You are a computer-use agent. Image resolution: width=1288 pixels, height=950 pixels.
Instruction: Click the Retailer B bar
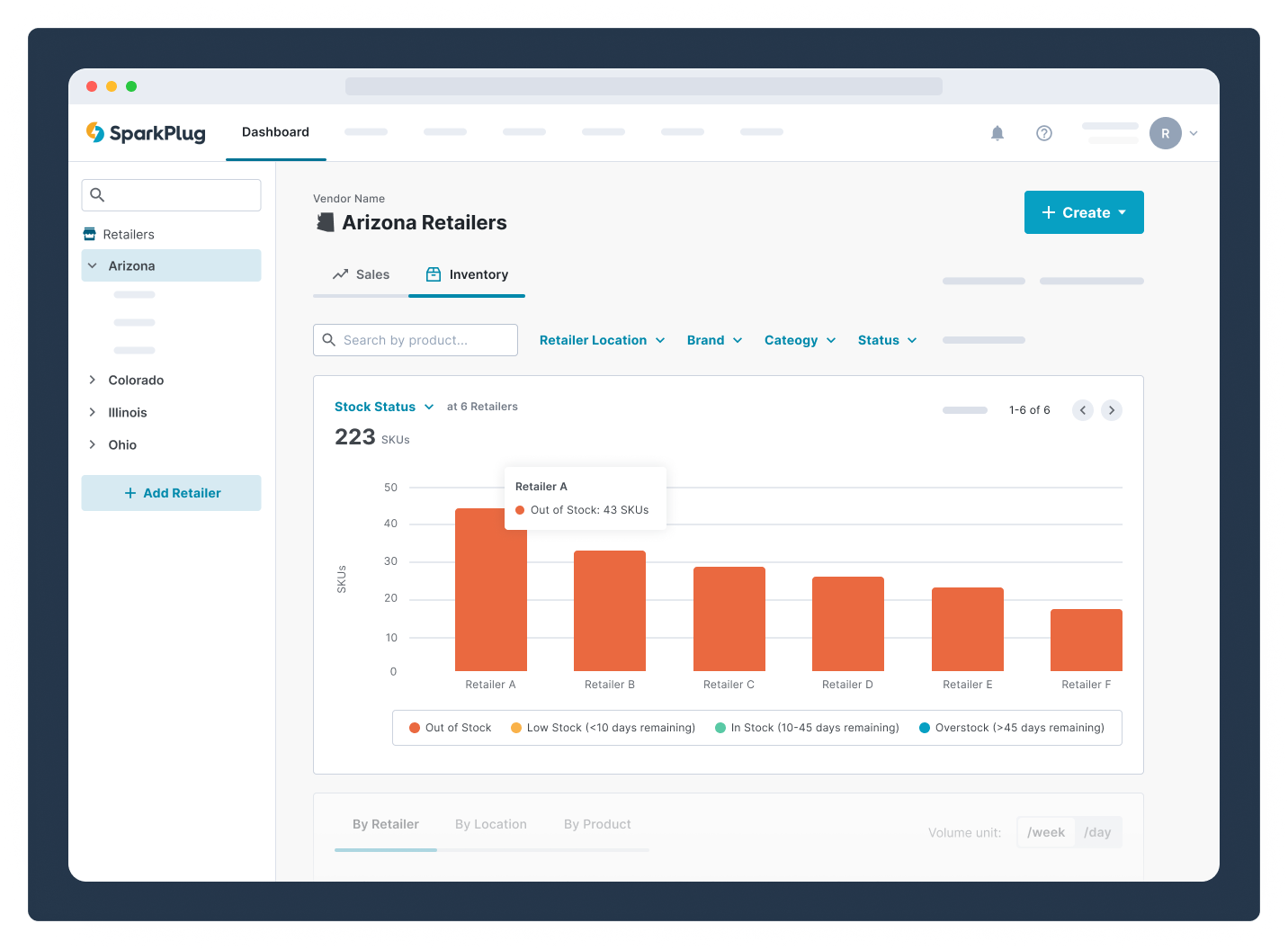point(610,611)
